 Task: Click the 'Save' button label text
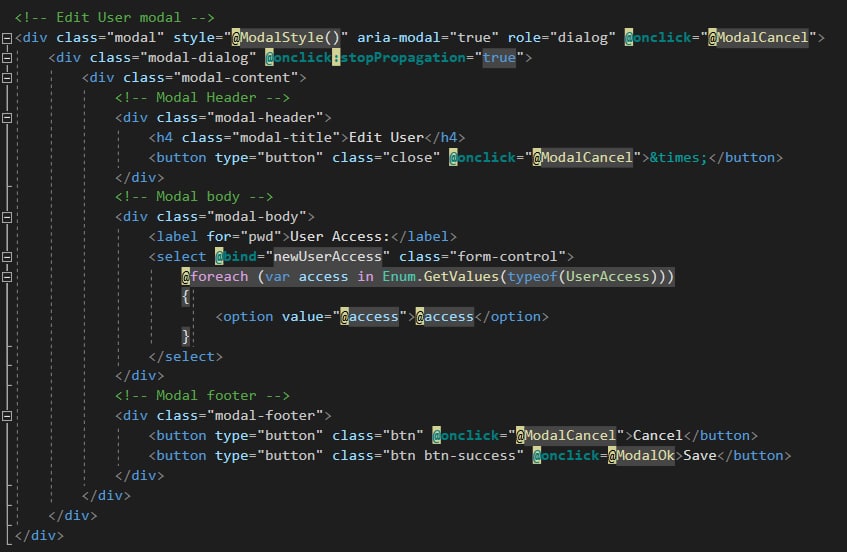(x=700, y=456)
